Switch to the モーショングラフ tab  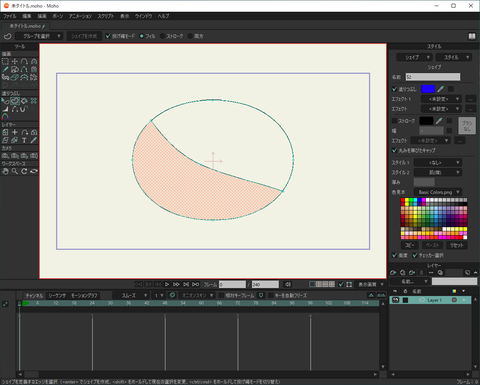pyautogui.click(x=84, y=295)
